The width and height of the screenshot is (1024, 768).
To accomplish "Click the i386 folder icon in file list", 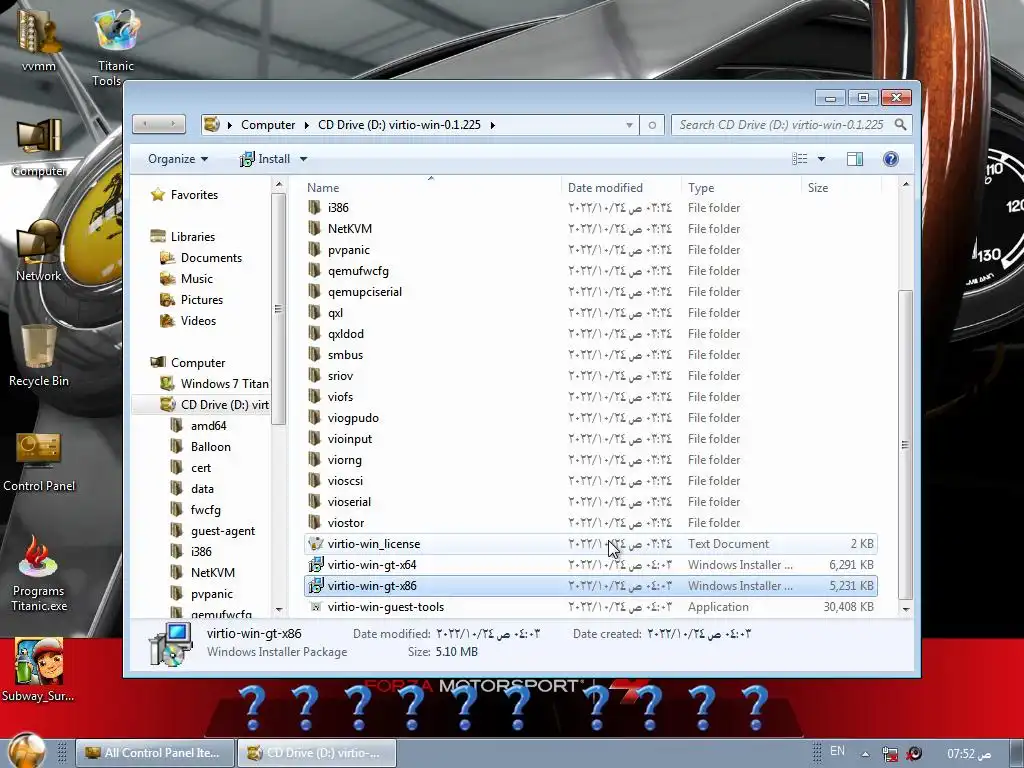I will click(315, 208).
